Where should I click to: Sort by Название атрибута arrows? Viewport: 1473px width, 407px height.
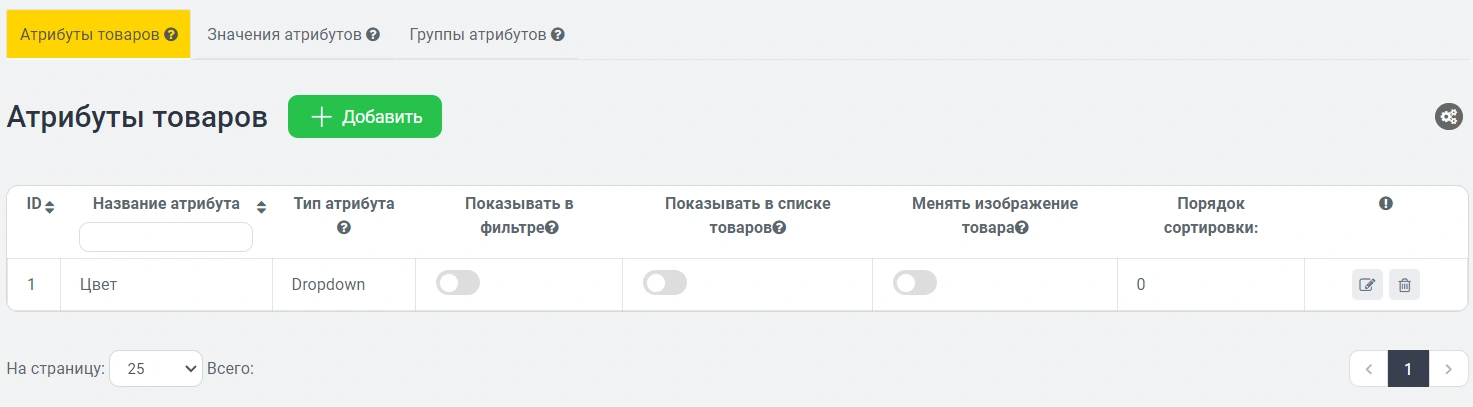point(262,207)
